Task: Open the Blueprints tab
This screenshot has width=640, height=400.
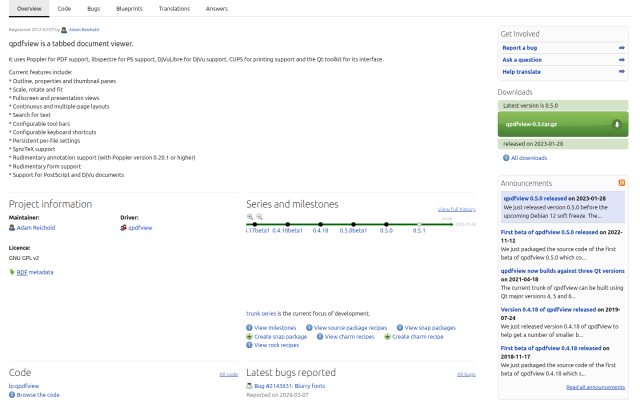Action: click(129, 9)
